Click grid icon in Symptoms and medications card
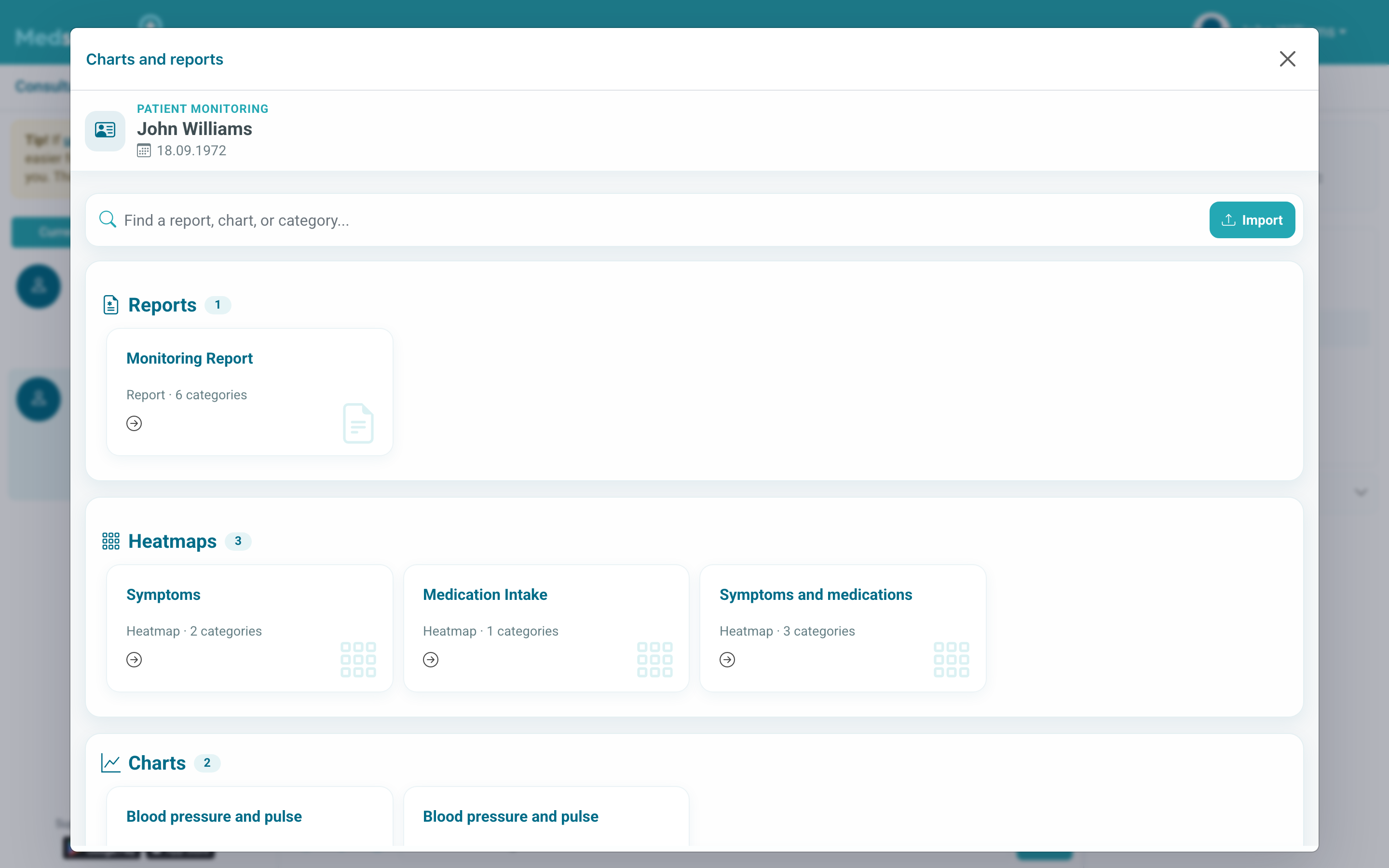 point(952,660)
